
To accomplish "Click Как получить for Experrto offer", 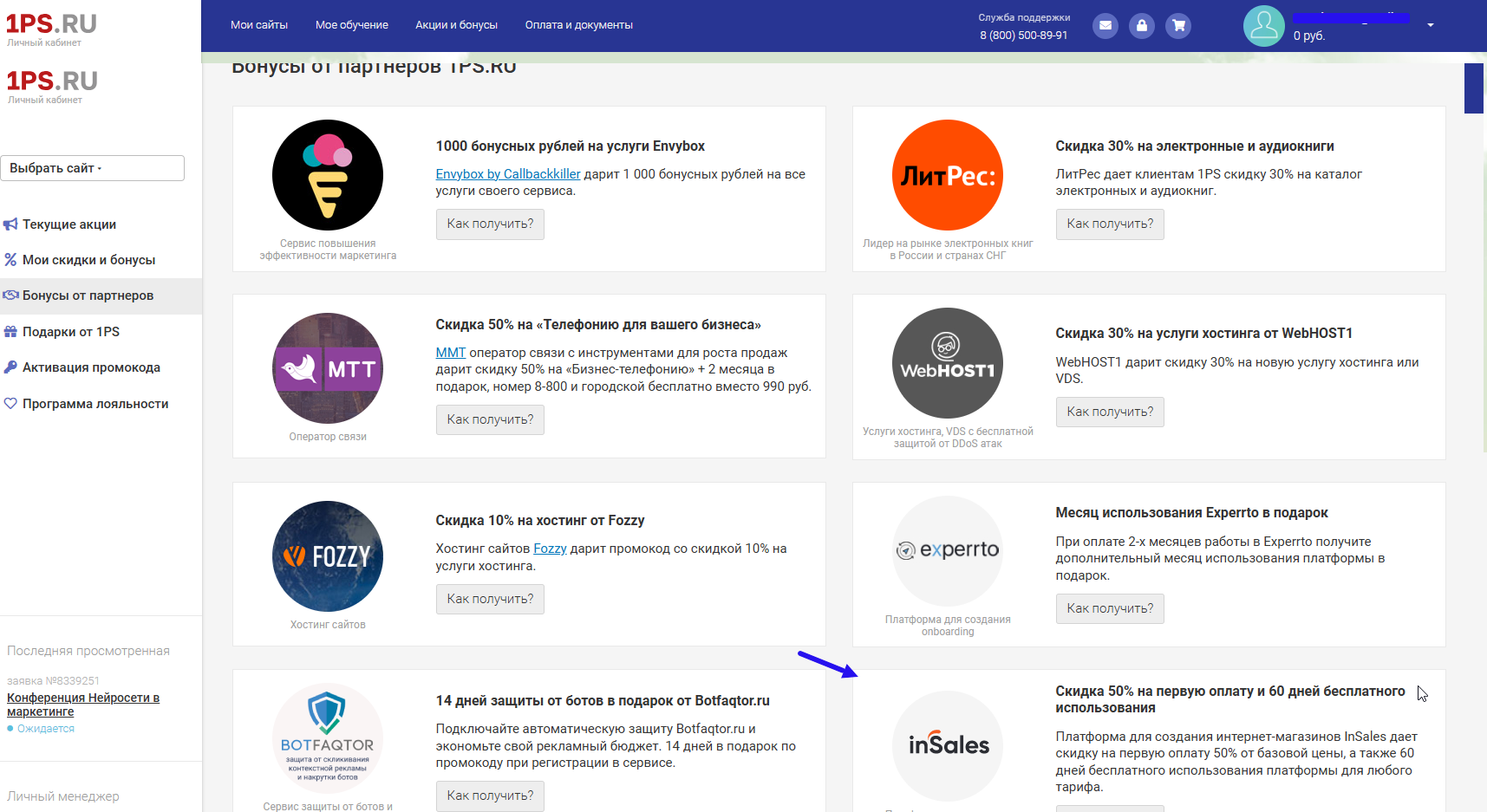I will [x=1110, y=608].
